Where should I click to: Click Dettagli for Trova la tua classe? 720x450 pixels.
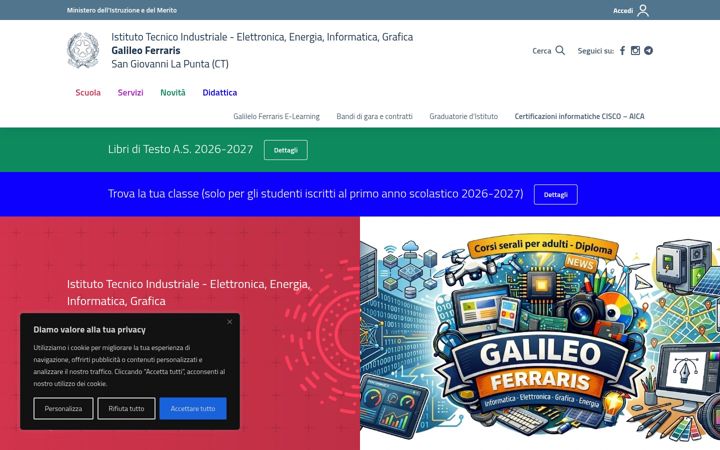(556, 194)
